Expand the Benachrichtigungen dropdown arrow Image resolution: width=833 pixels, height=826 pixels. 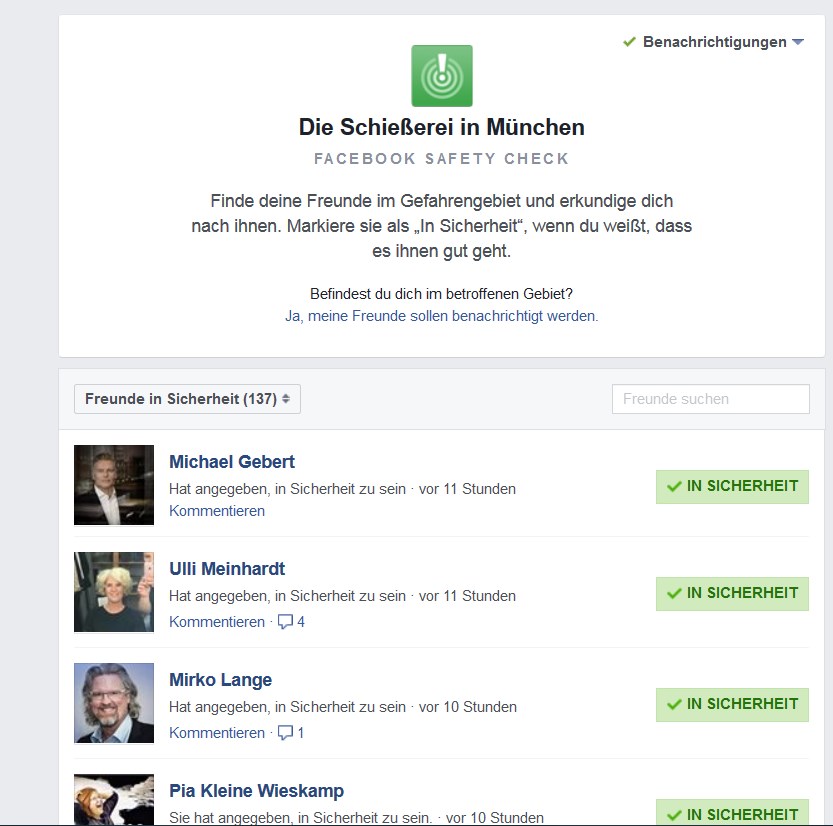798,41
